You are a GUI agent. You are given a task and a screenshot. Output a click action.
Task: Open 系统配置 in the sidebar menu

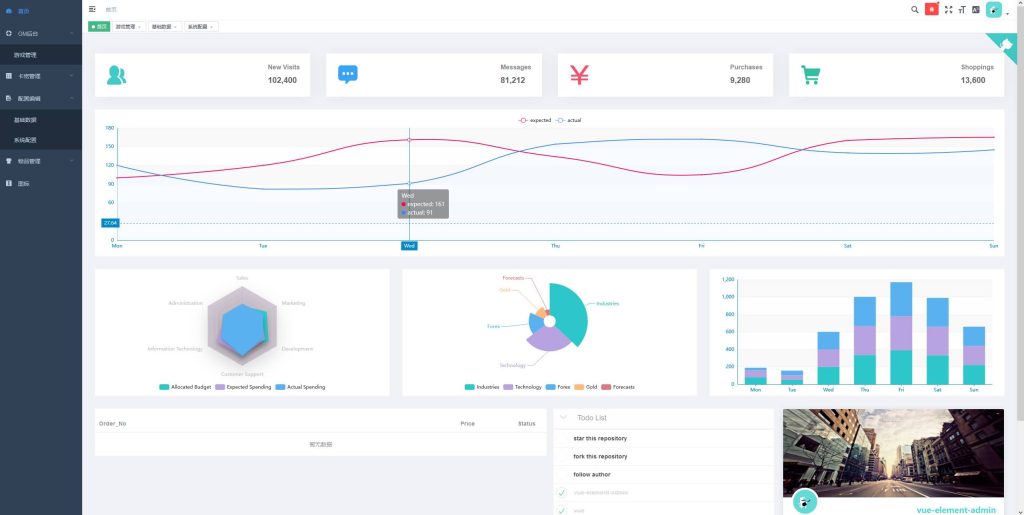point(25,140)
